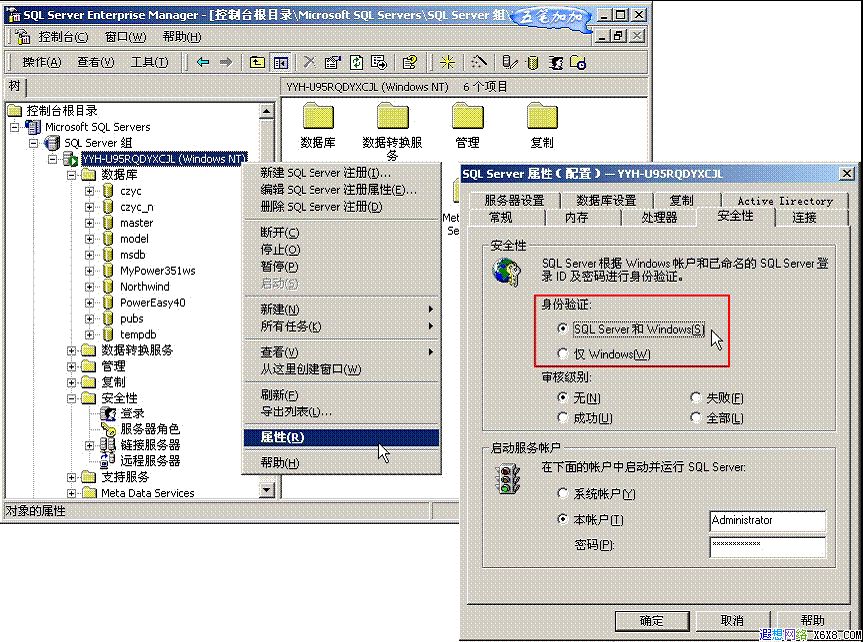Screen dimensions: 863x642
Task: Choose 导出列表(L)... in the context menu
Action: click(341, 411)
